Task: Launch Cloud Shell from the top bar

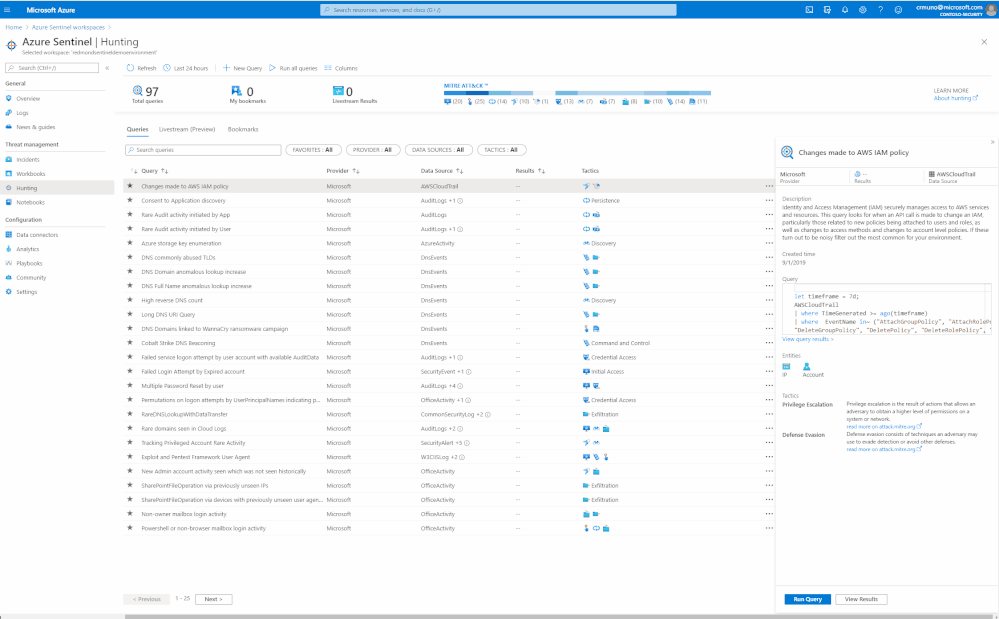Action: [x=809, y=10]
